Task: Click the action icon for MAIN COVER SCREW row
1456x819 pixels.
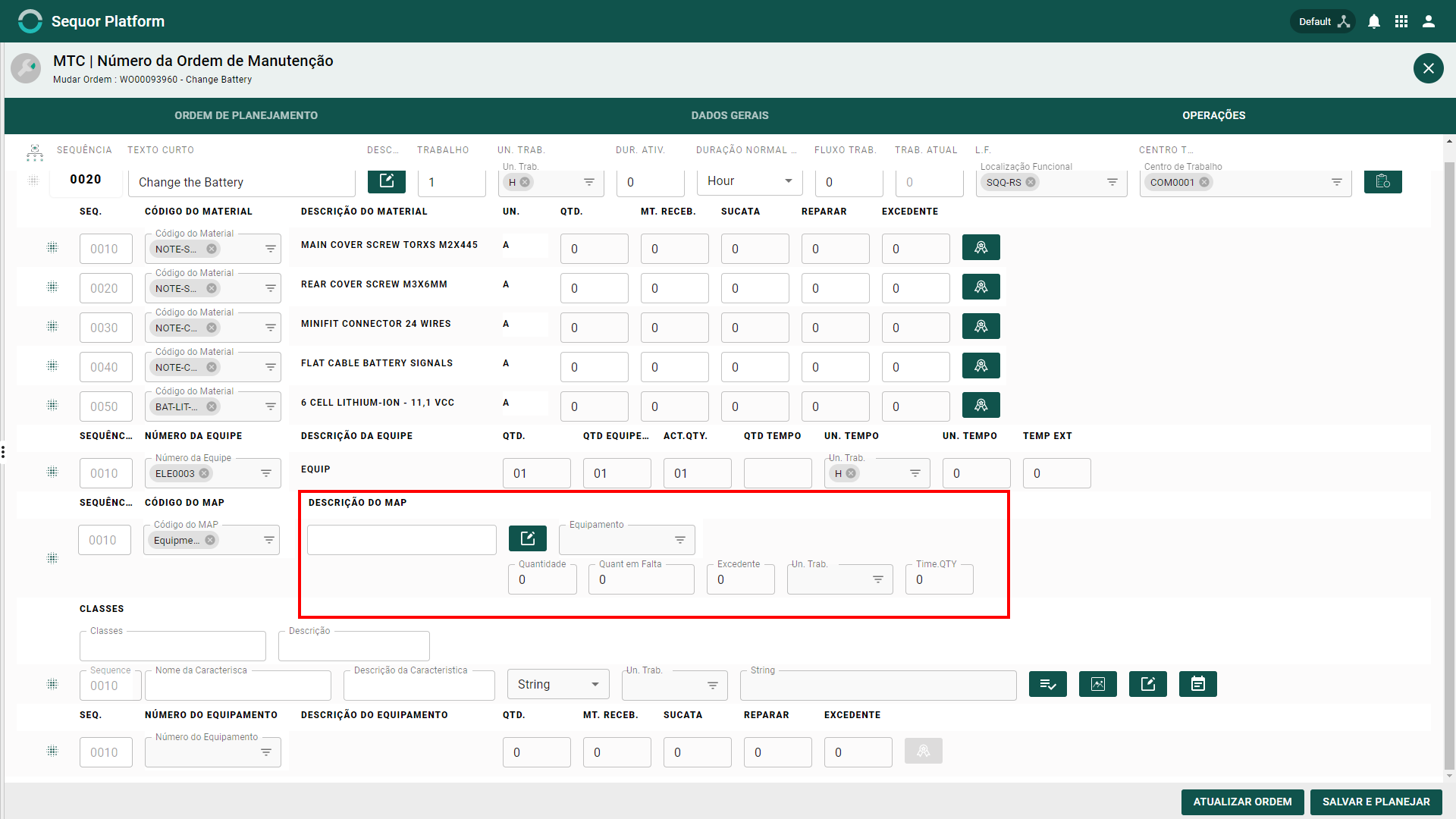Action: tap(981, 247)
